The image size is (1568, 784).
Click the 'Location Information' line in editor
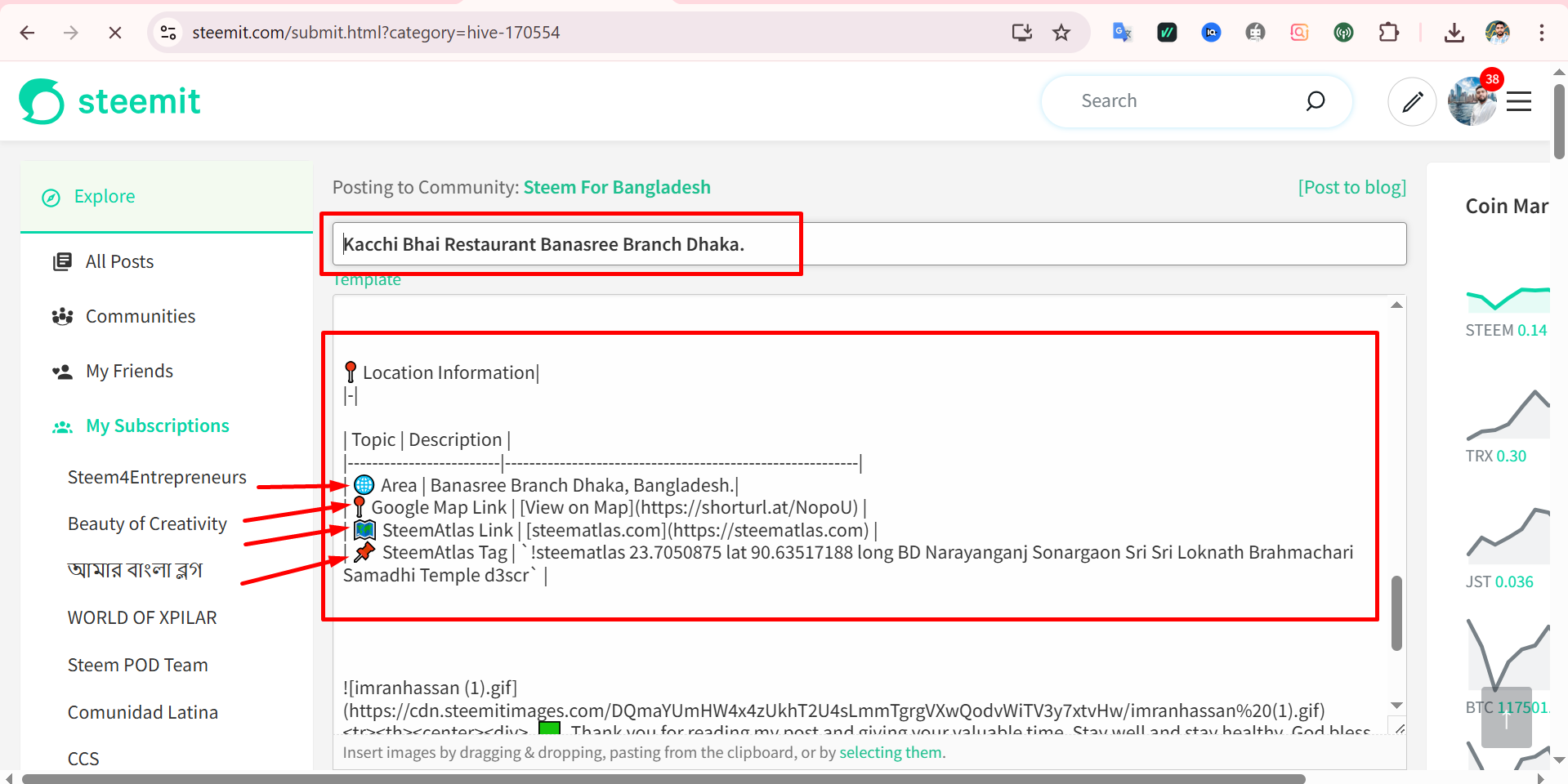tap(441, 372)
